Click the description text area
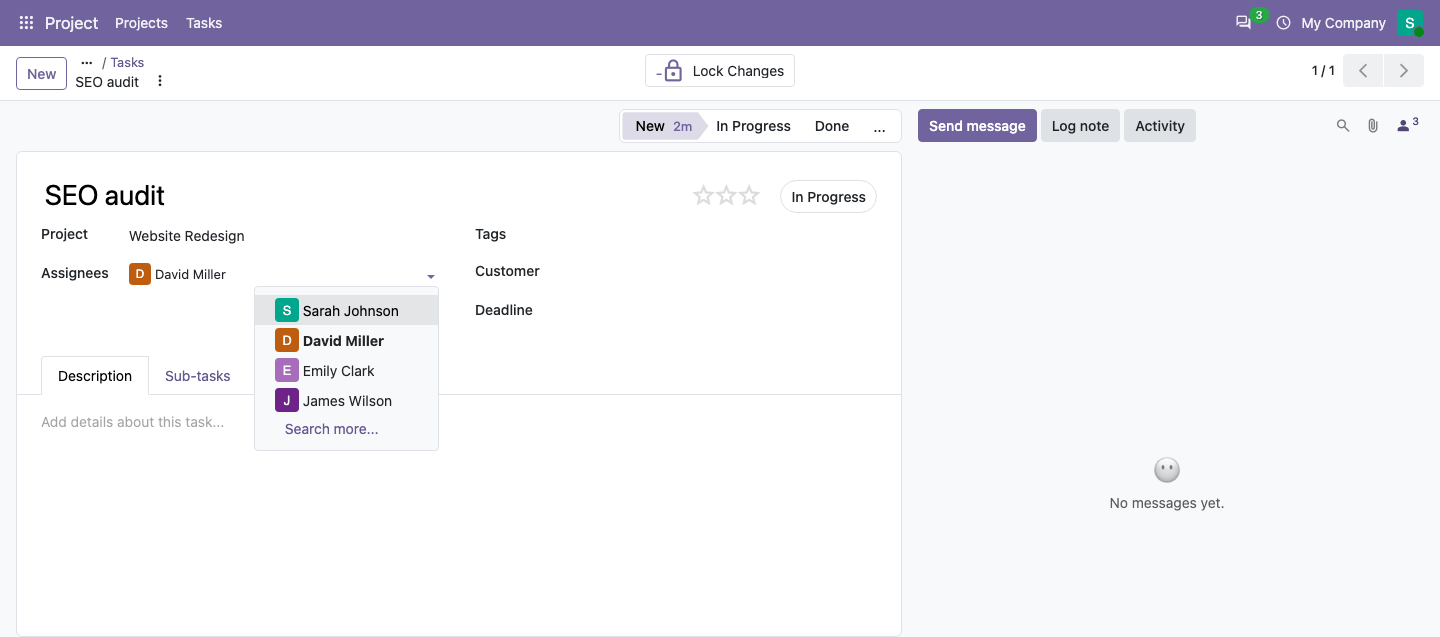The width and height of the screenshot is (1440, 637). tap(459, 422)
